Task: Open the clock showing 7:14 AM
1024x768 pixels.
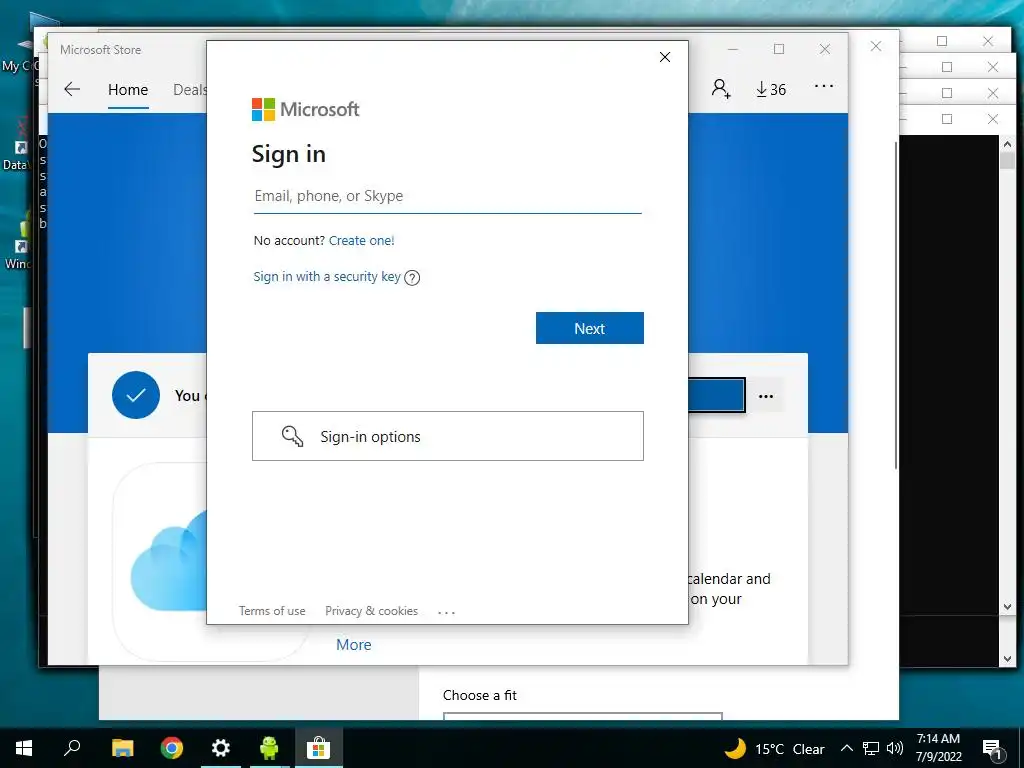Action: [x=938, y=748]
